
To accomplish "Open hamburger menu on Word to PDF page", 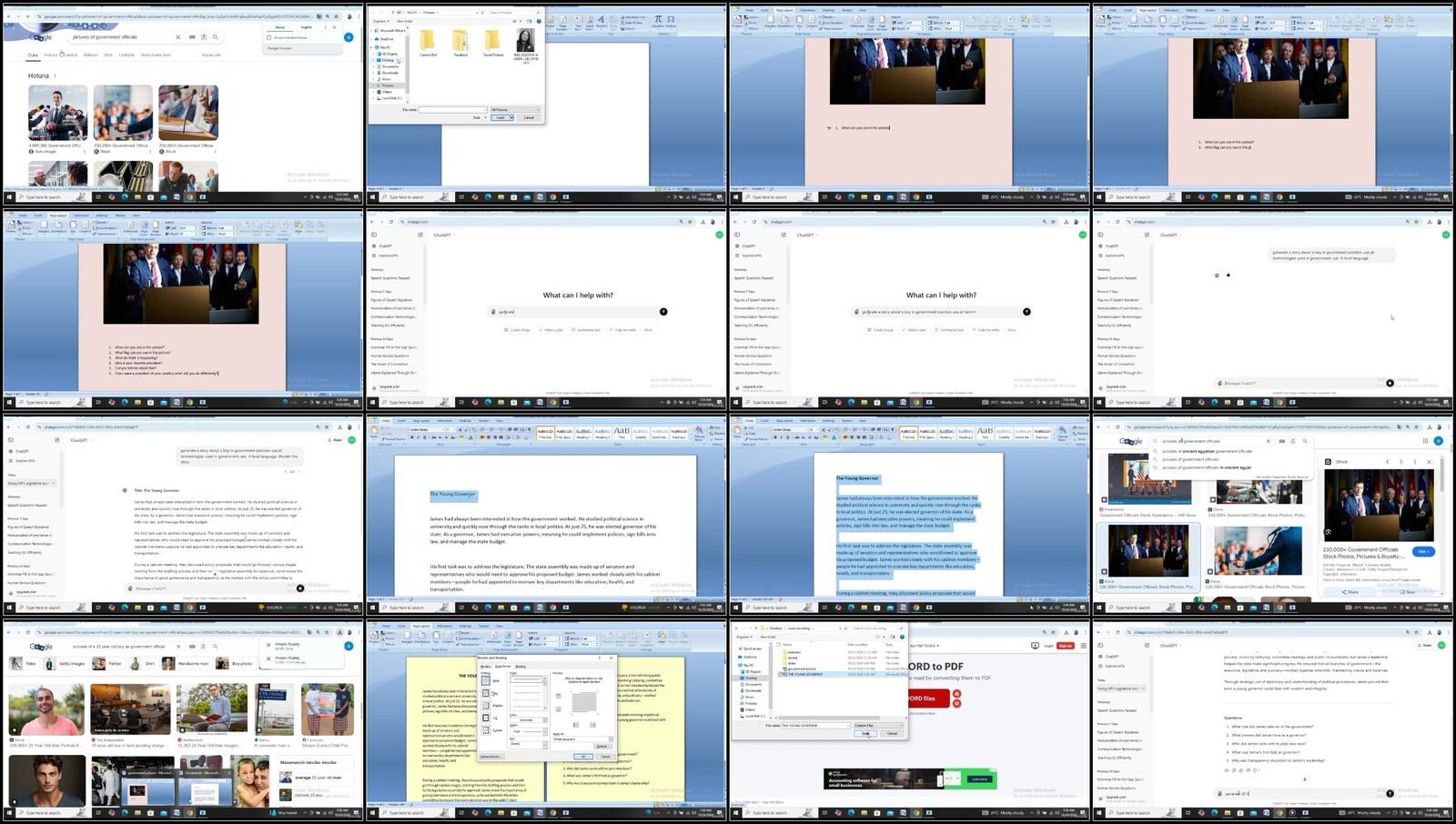I will tap(1084, 646).
